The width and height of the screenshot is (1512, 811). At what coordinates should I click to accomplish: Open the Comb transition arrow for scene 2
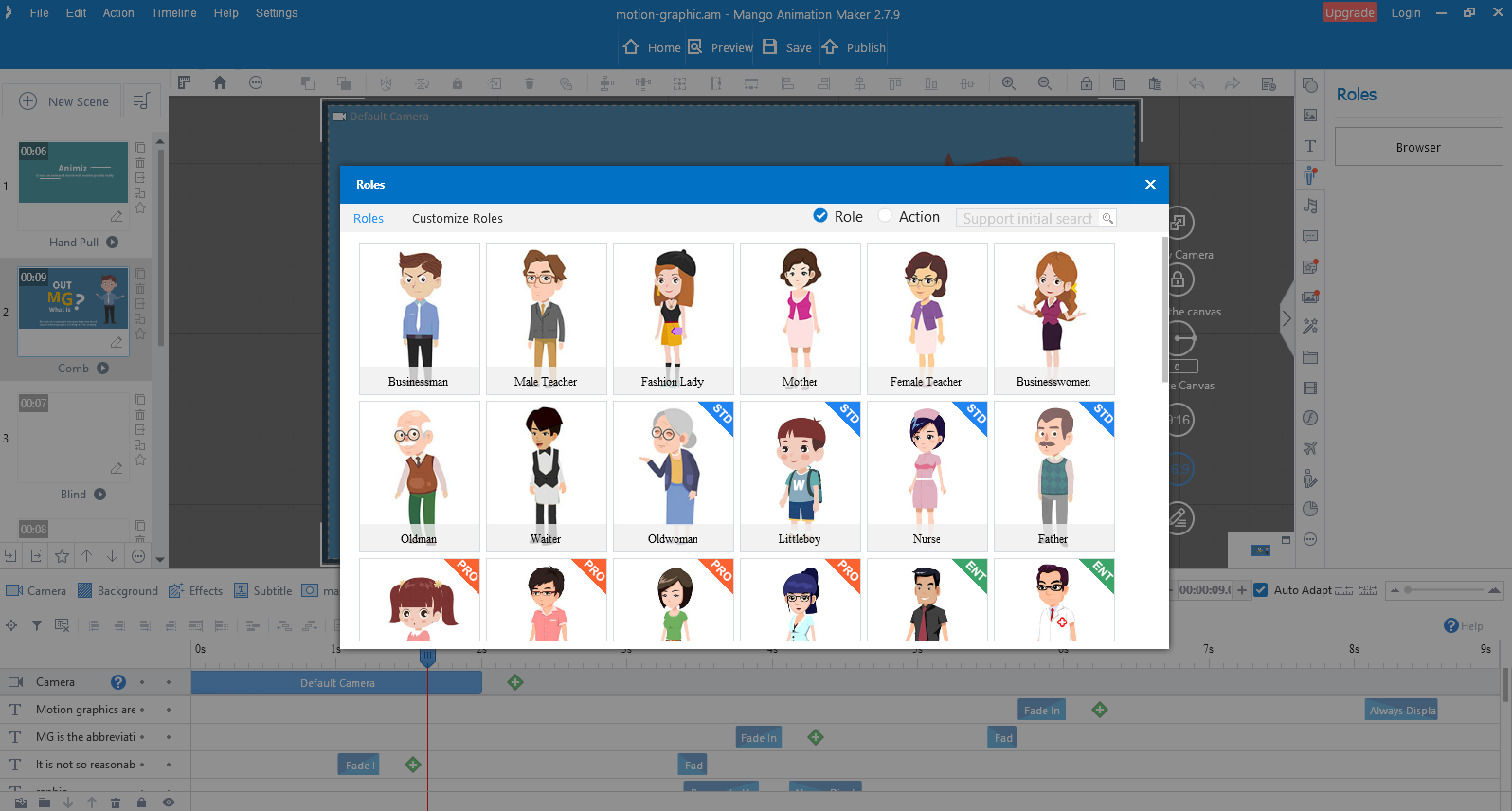click(x=103, y=369)
